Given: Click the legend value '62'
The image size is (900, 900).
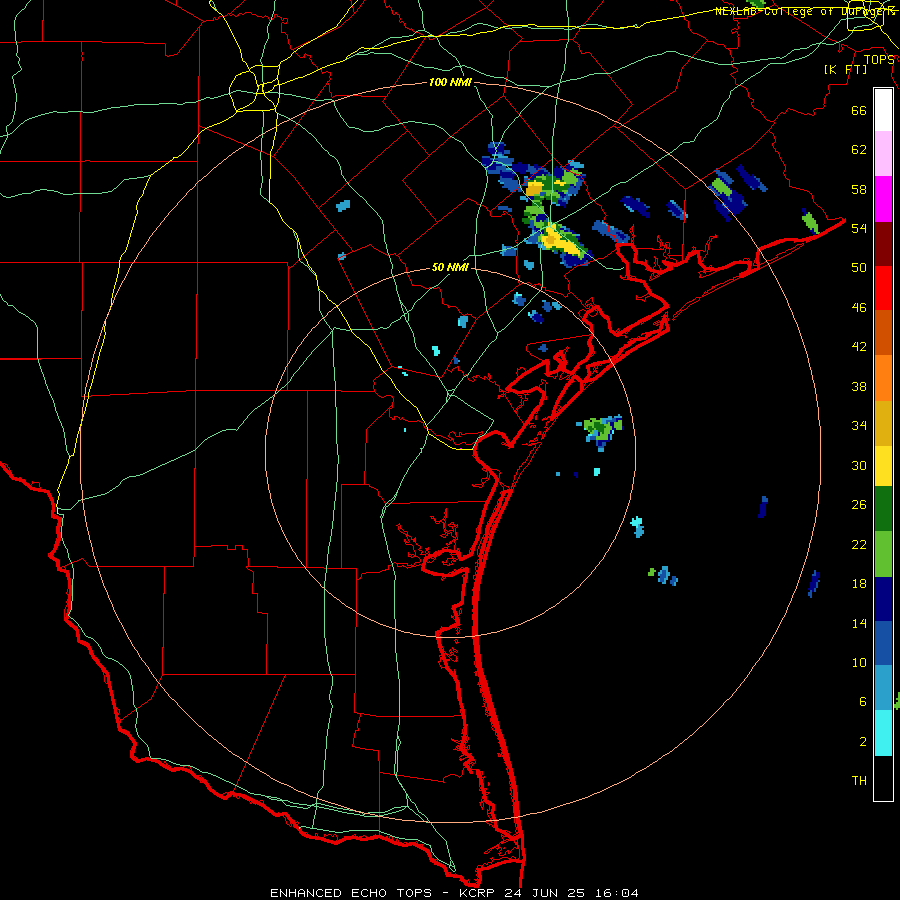Looking at the screenshot, I should (859, 150).
